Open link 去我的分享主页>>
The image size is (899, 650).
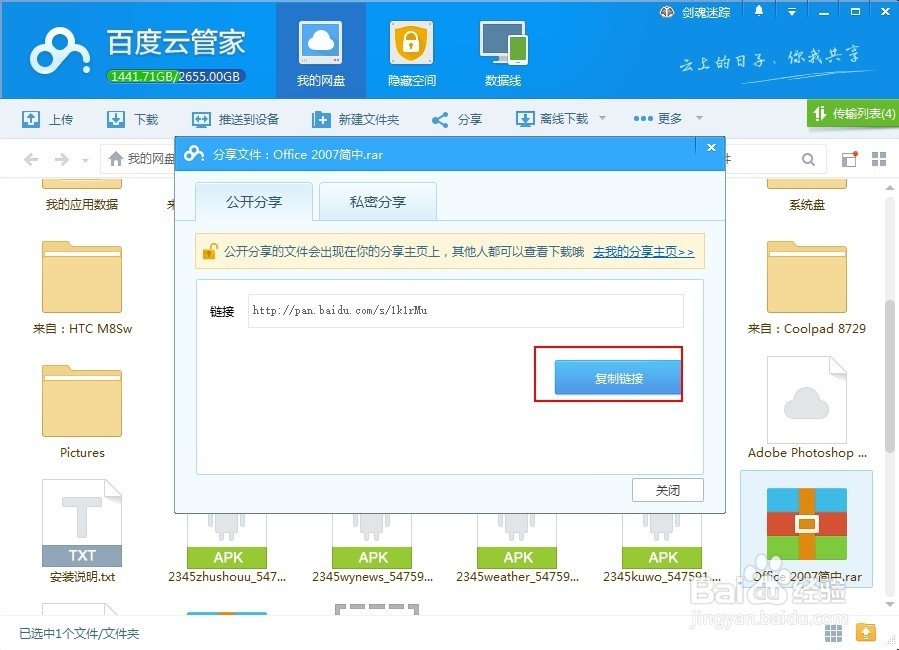[643, 252]
